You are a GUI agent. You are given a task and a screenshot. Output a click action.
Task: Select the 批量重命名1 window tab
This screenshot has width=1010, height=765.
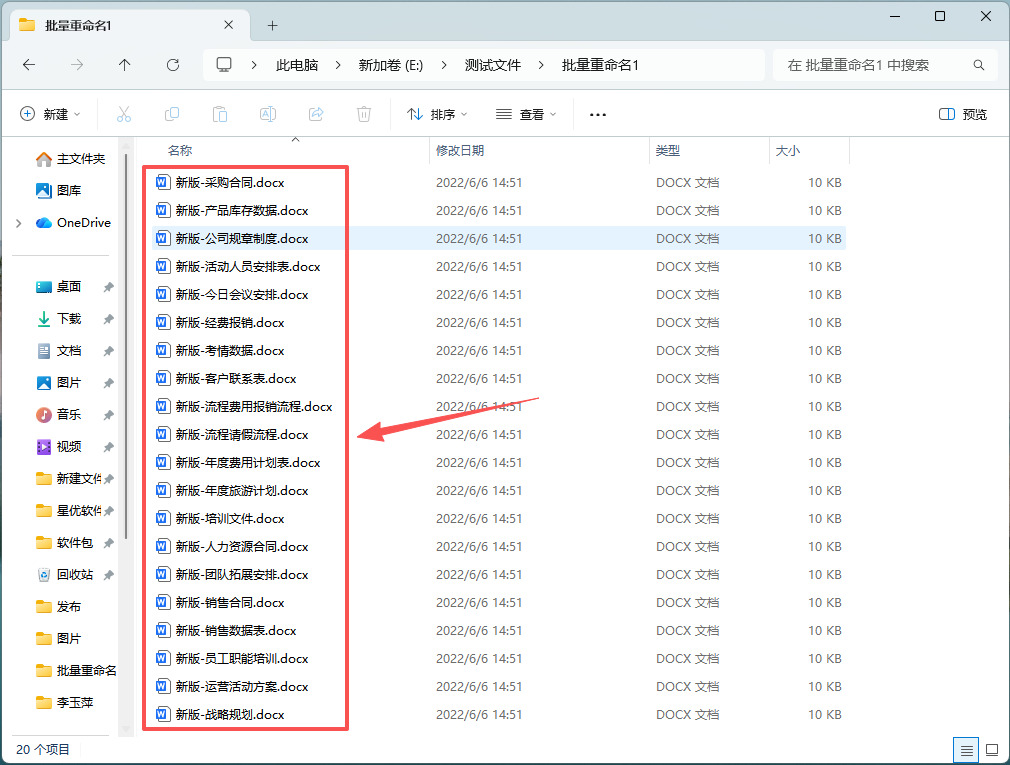(128, 25)
